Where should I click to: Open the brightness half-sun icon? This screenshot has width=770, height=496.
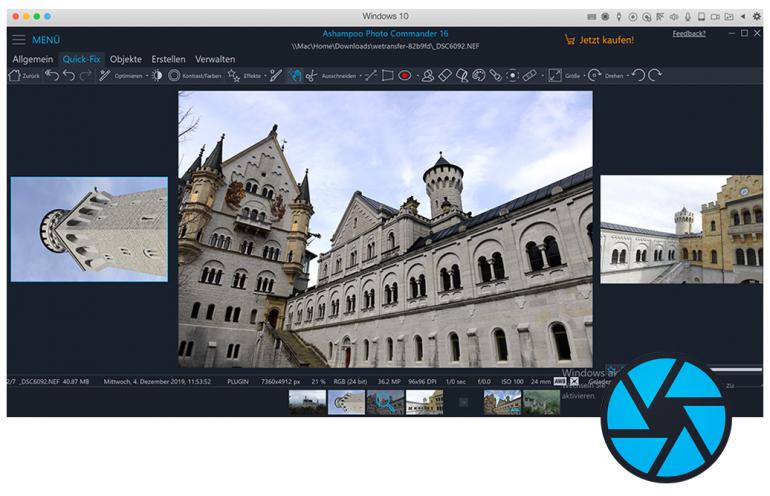[x=157, y=76]
